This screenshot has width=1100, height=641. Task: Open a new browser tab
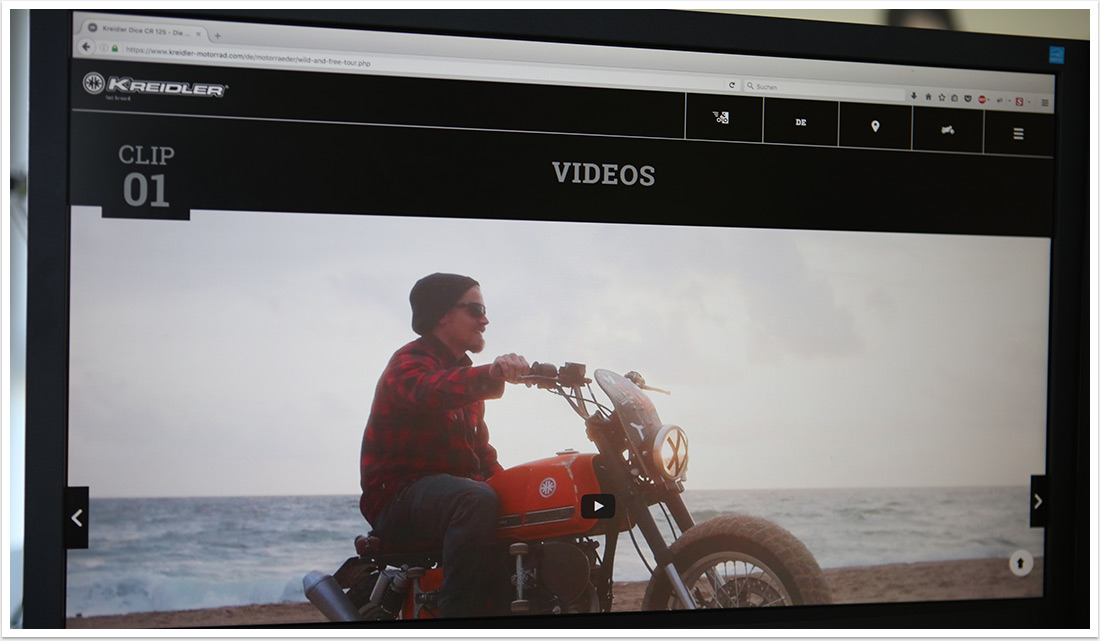click(x=218, y=36)
